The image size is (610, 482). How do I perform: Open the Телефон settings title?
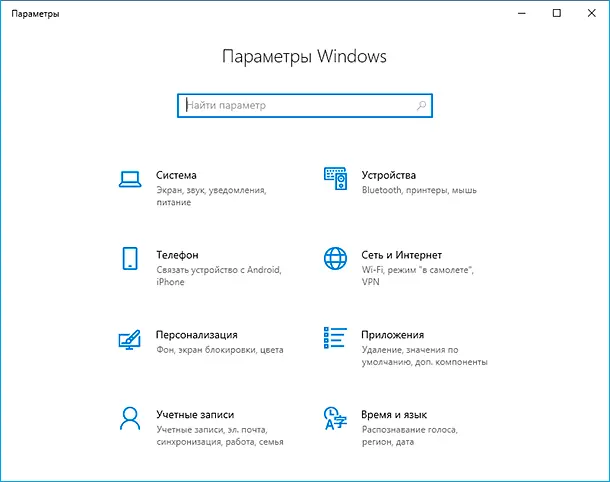coord(177,255)
